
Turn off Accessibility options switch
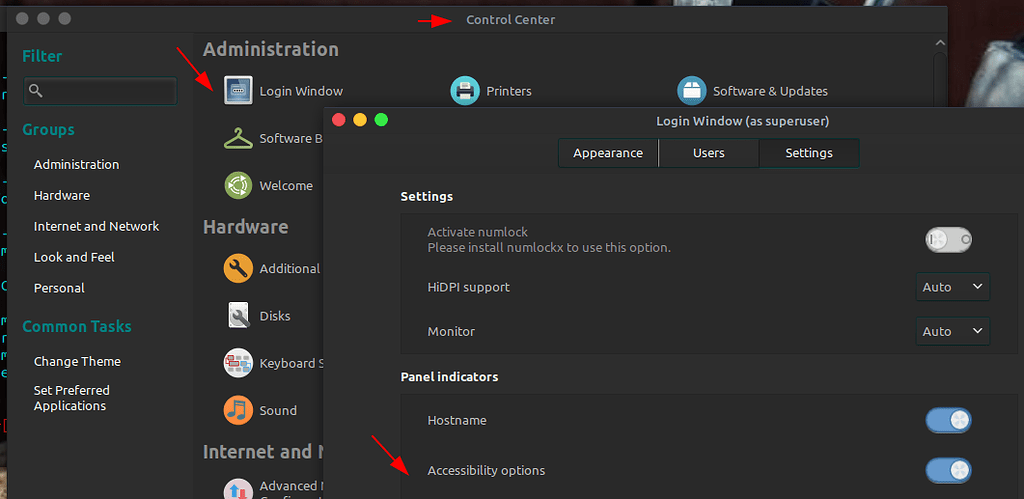pyautogui.click(x=948, y=470)
